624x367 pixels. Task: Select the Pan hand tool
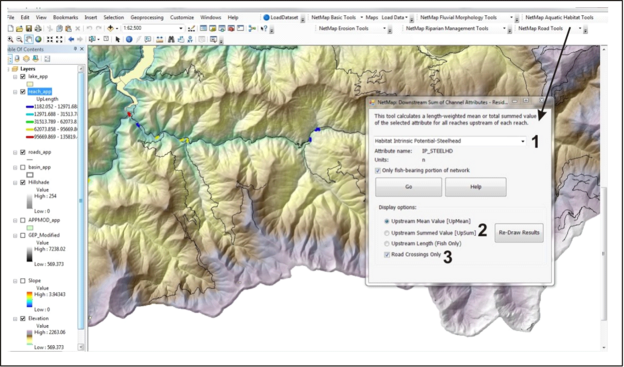[29, 39]
